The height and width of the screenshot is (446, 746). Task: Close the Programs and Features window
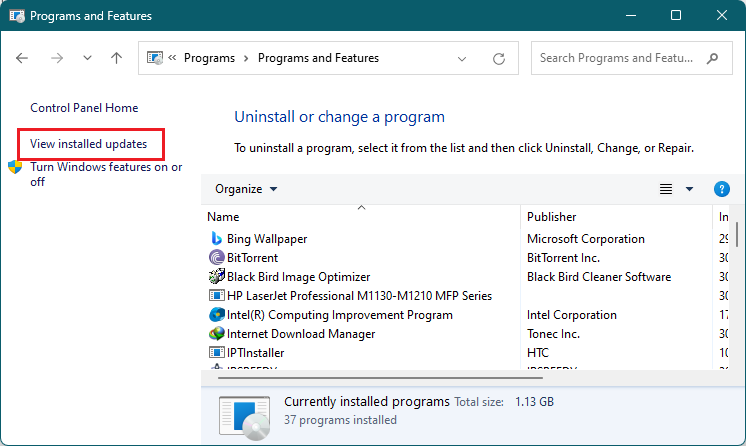(x=722, y=16)
